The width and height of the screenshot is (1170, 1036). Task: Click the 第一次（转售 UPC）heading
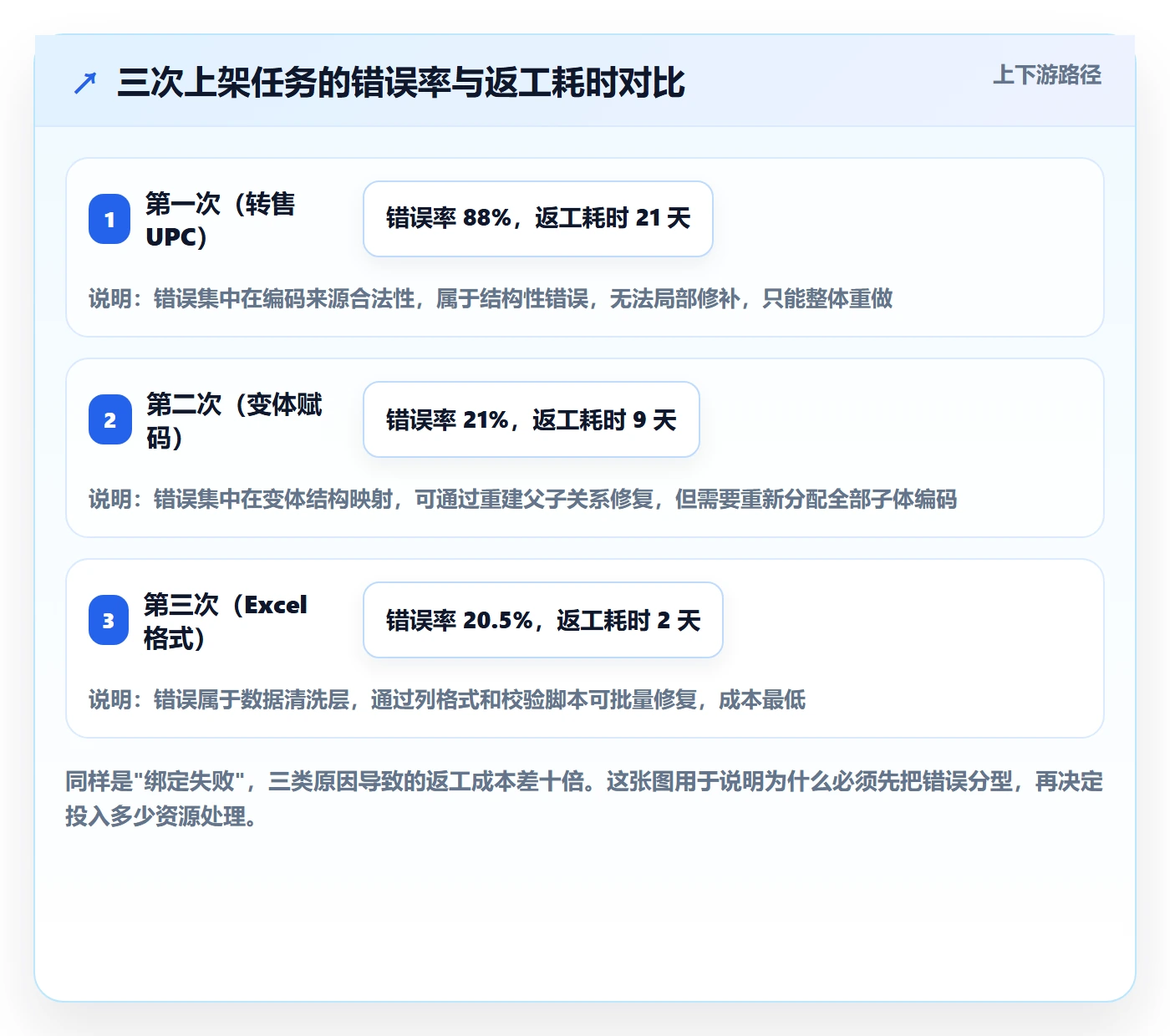click(221, 220)
